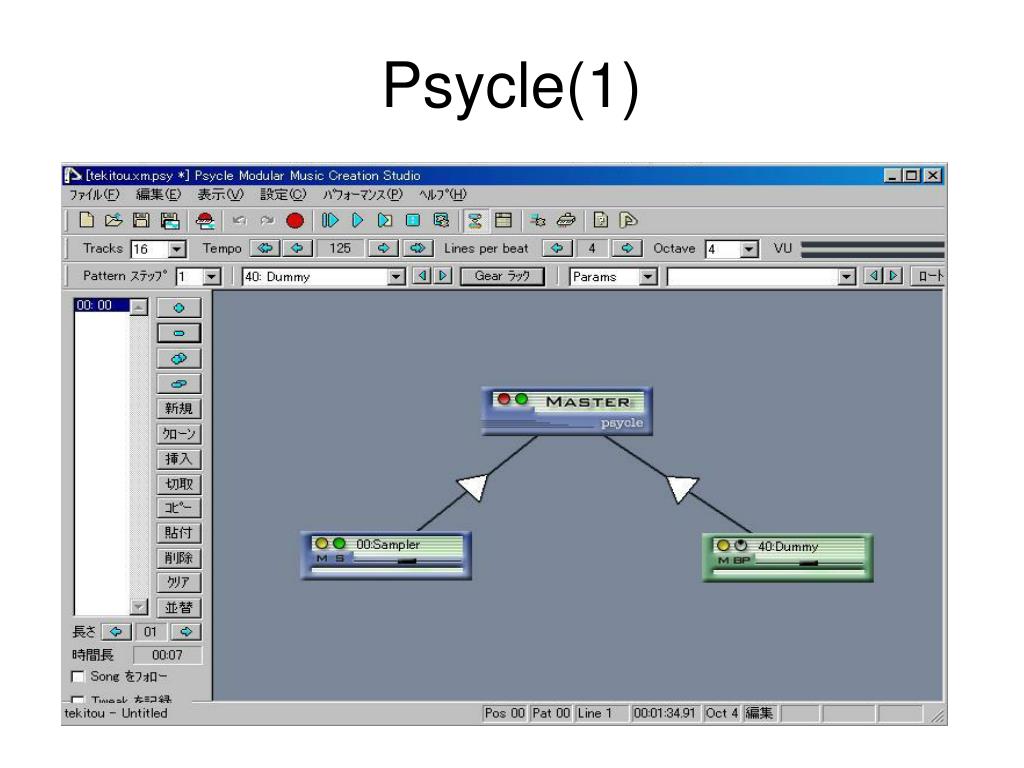The image size is (1024, 768).
Task: Increase tempo by one with single arrow
Action: [383, 248]
